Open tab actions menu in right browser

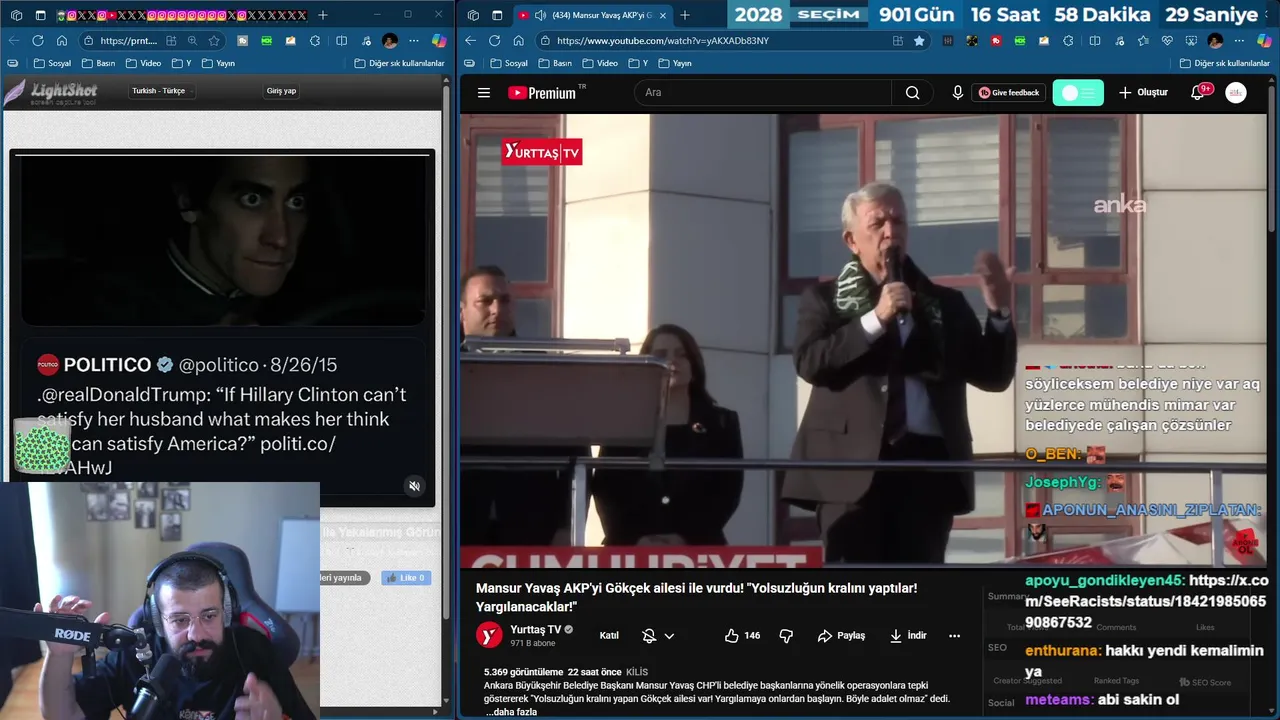[x=497, y=15]
